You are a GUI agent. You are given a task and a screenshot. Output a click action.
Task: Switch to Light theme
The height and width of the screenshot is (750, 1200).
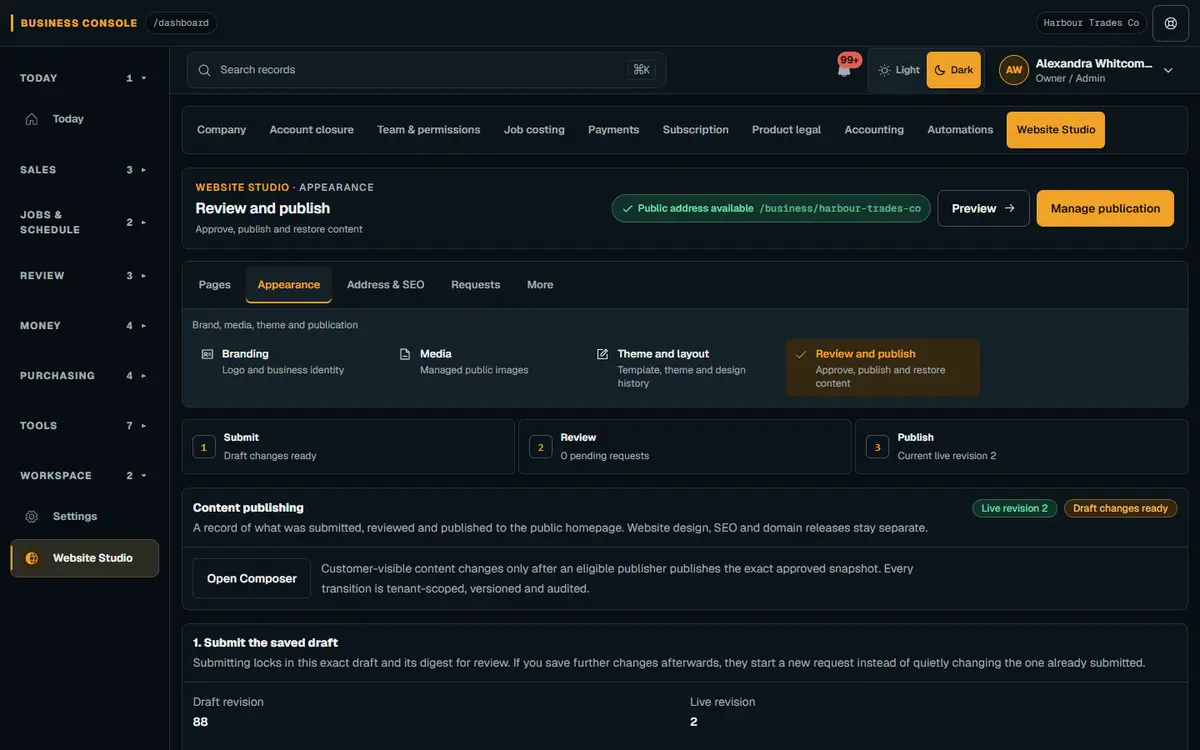point(899,70)
